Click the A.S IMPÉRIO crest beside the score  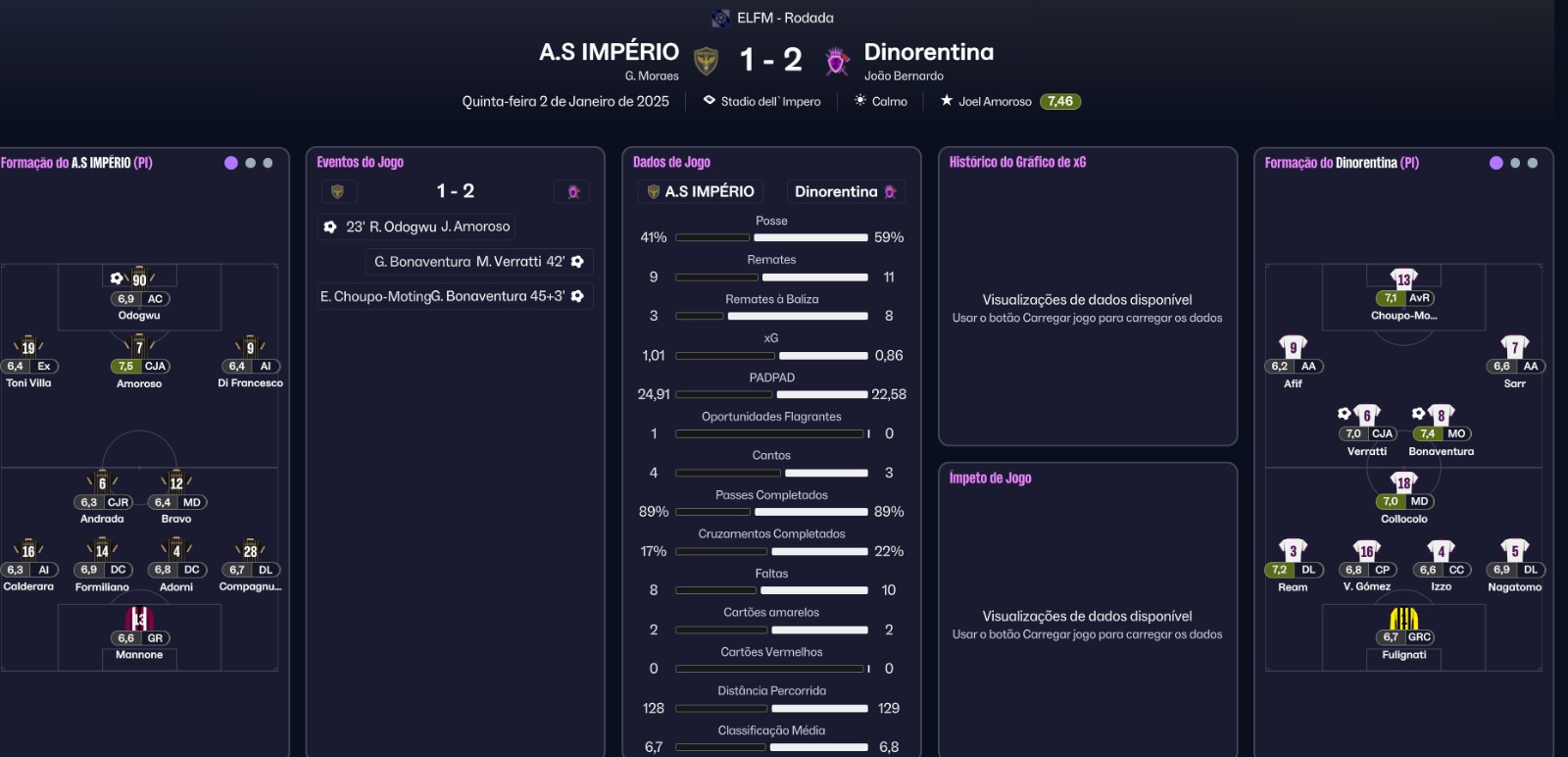coord(706,61)
